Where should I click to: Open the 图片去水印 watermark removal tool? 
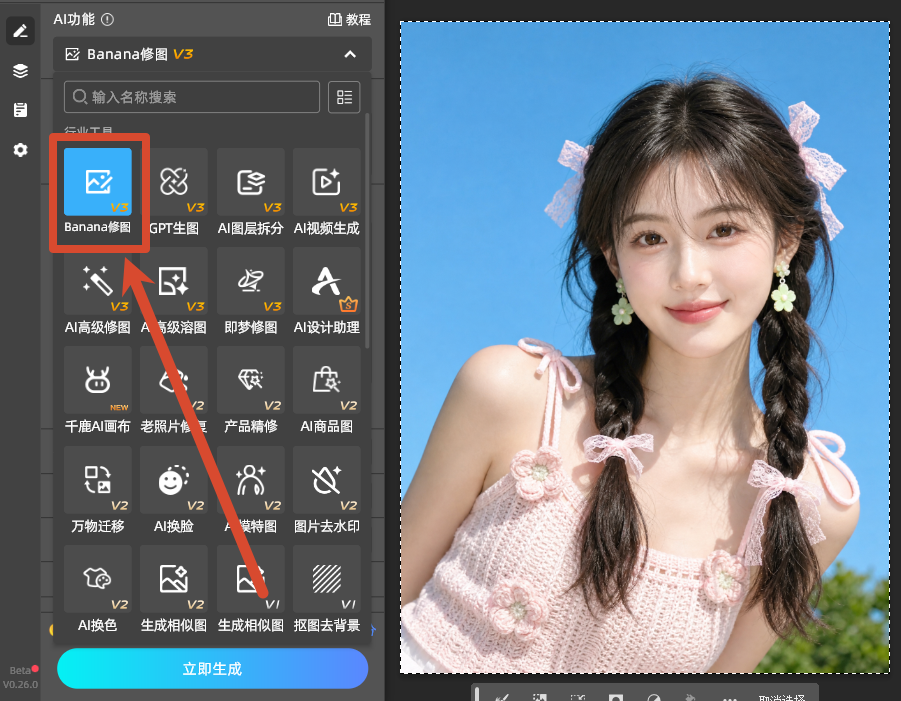point(326,480)
